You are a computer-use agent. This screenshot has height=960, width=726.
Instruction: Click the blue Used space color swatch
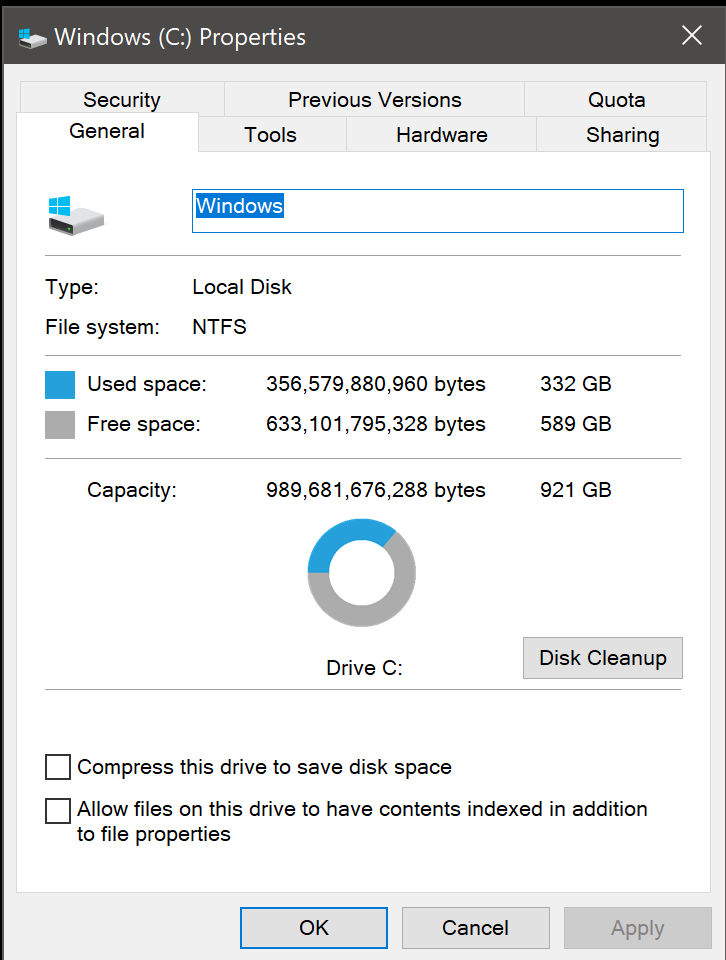click(x=60, y=384)
